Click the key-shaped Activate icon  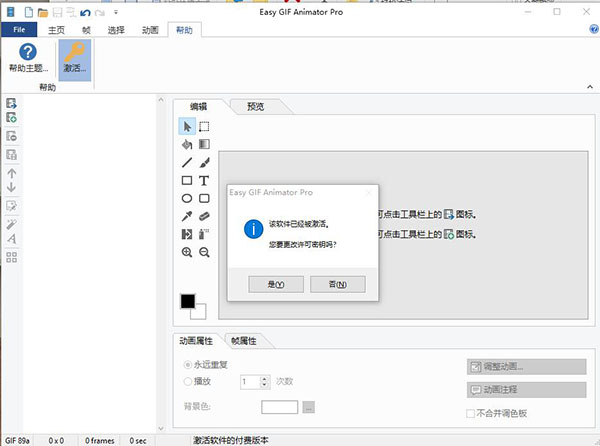(75, 52)
